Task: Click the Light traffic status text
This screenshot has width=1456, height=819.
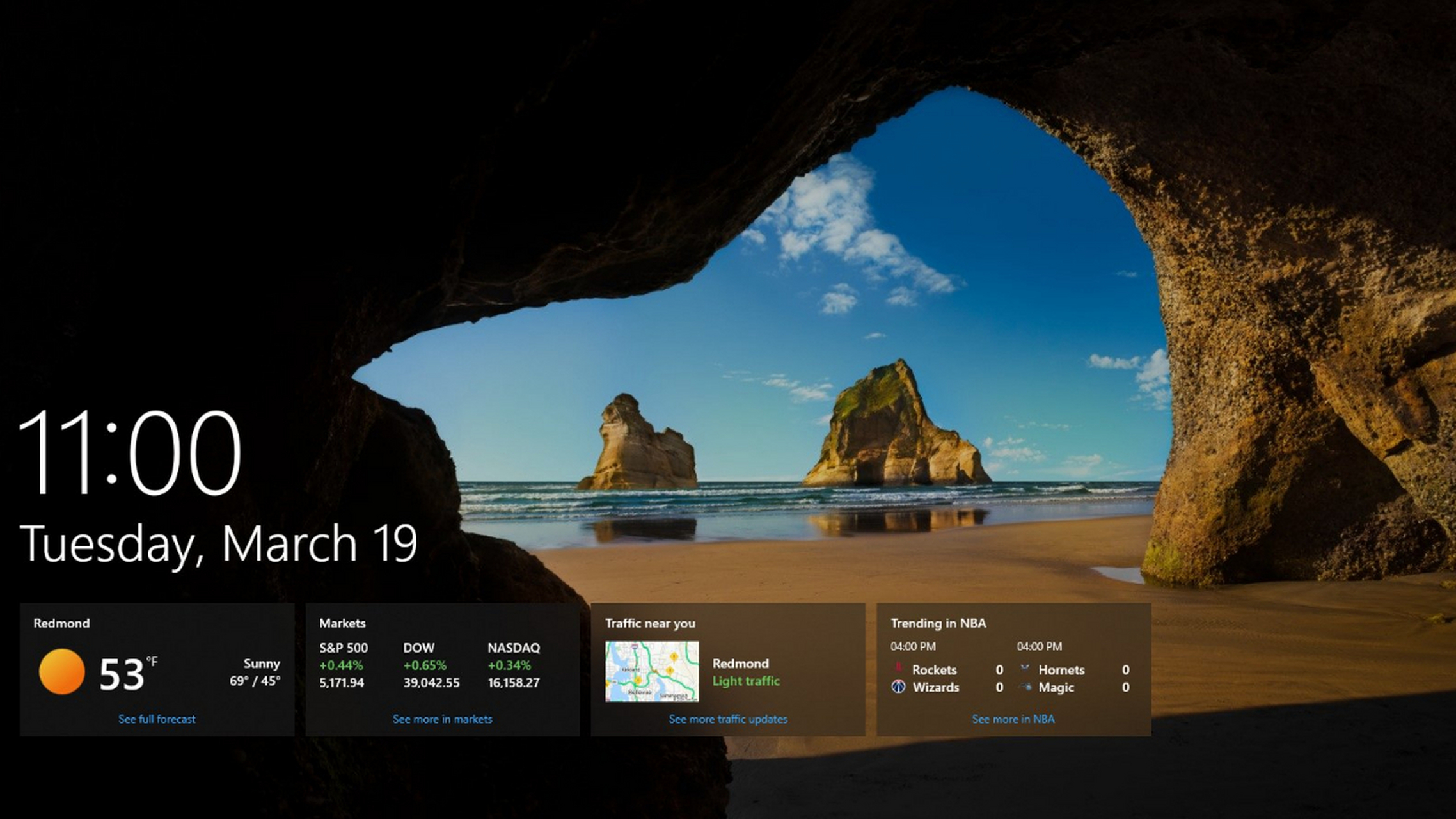Action: pos(746,681)
